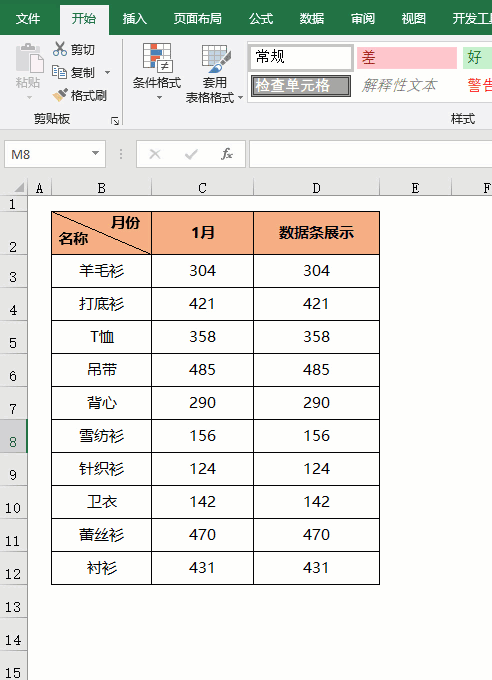Viewport: 492px width, 680px height.
Task: Click the cell 卫衣
Action: click(102, 501)
